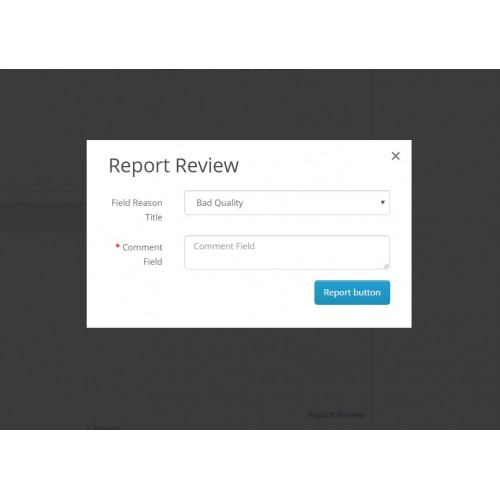Click the Report Review dialog heading
500x500 pixels.
(174, 165)
